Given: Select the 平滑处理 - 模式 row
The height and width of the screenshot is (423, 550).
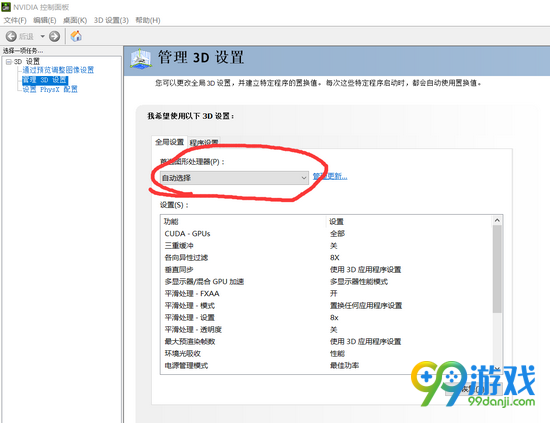Looking at the screenshot, I should coord(326,306).
